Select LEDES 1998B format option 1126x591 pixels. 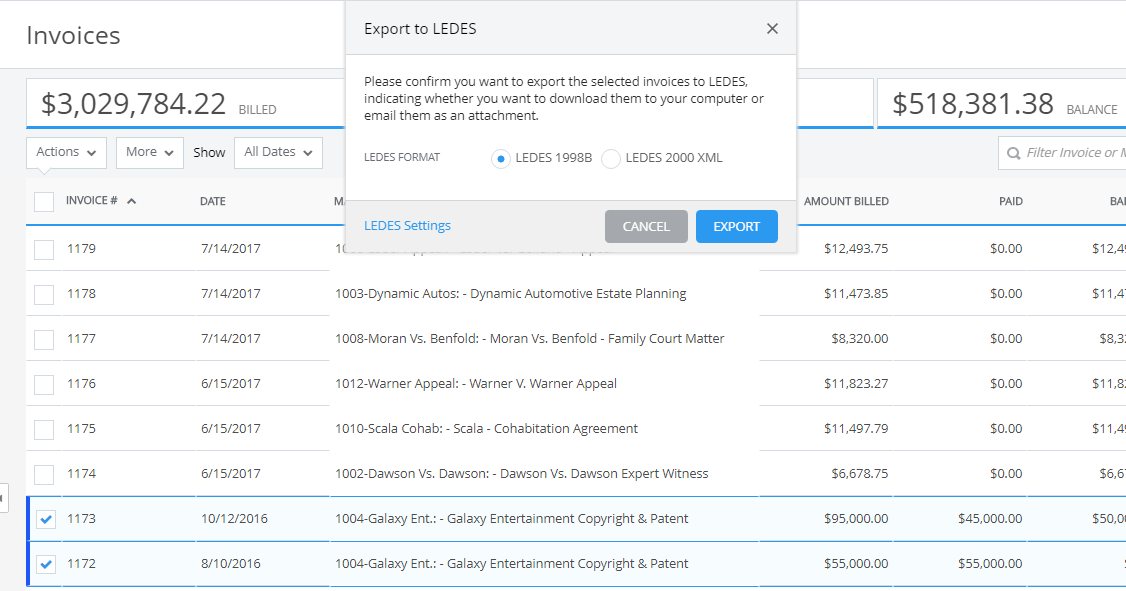point(501,158)
